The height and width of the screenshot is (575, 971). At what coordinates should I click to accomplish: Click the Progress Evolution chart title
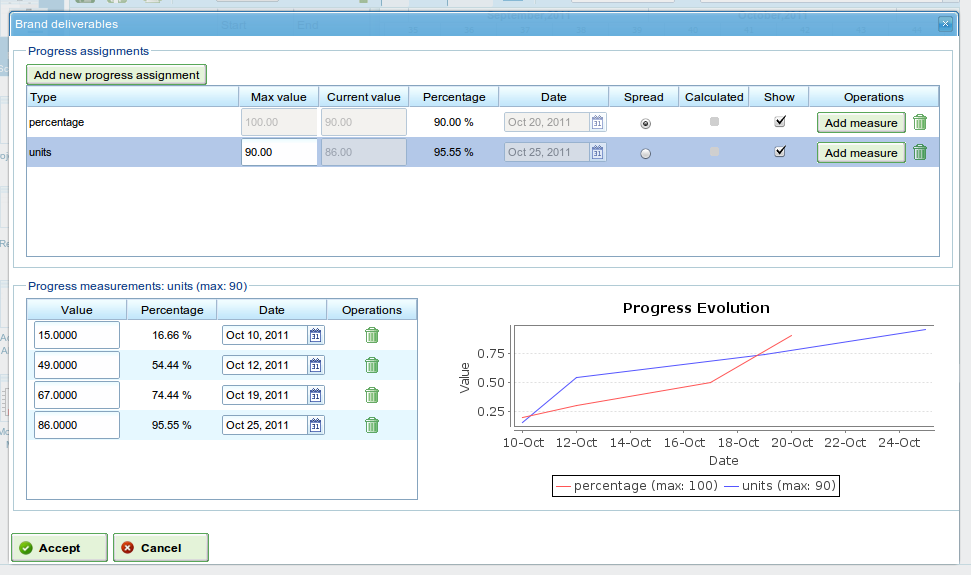696,308
